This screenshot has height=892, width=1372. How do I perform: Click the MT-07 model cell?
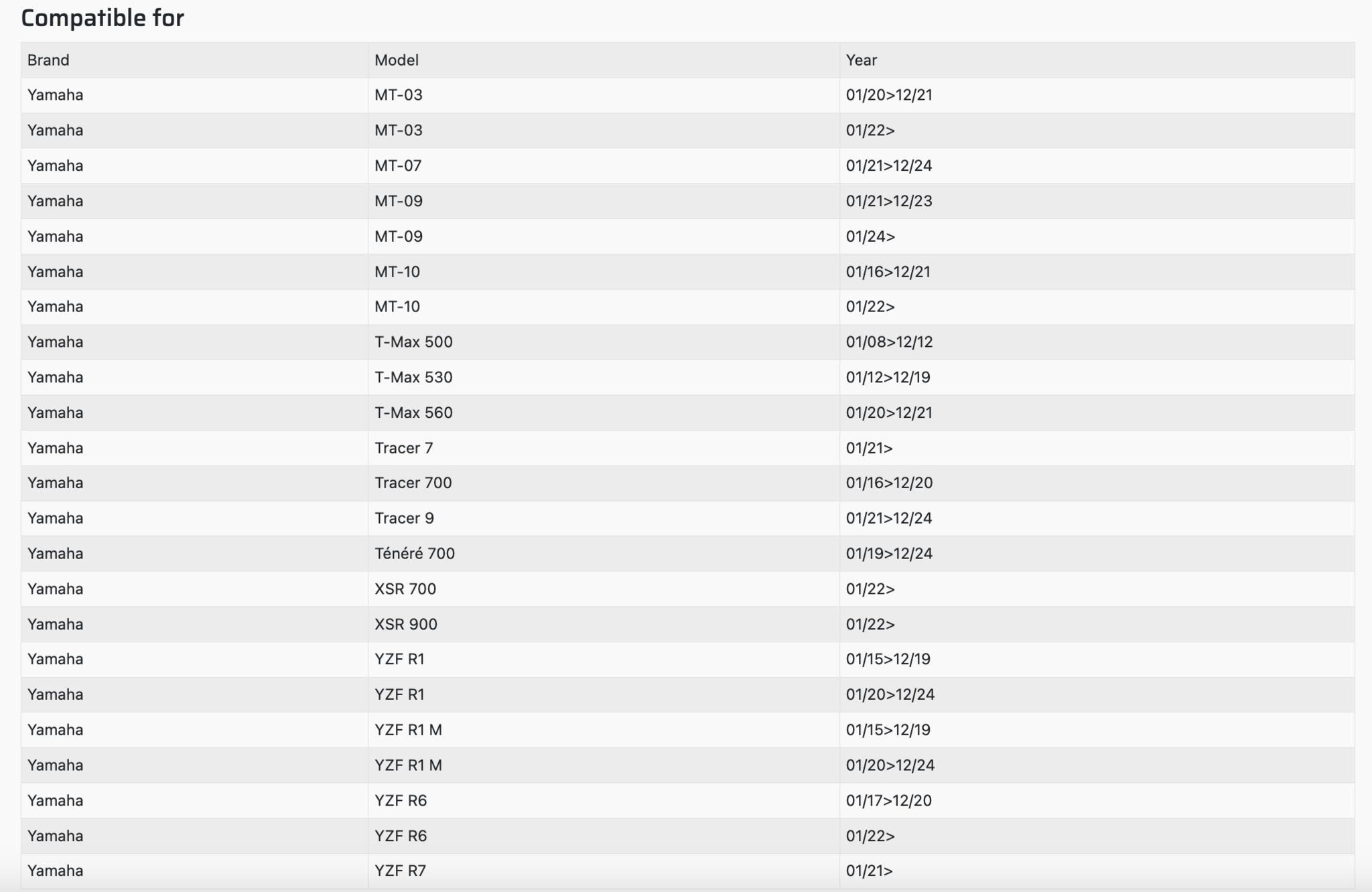click(x=398, y=165)
